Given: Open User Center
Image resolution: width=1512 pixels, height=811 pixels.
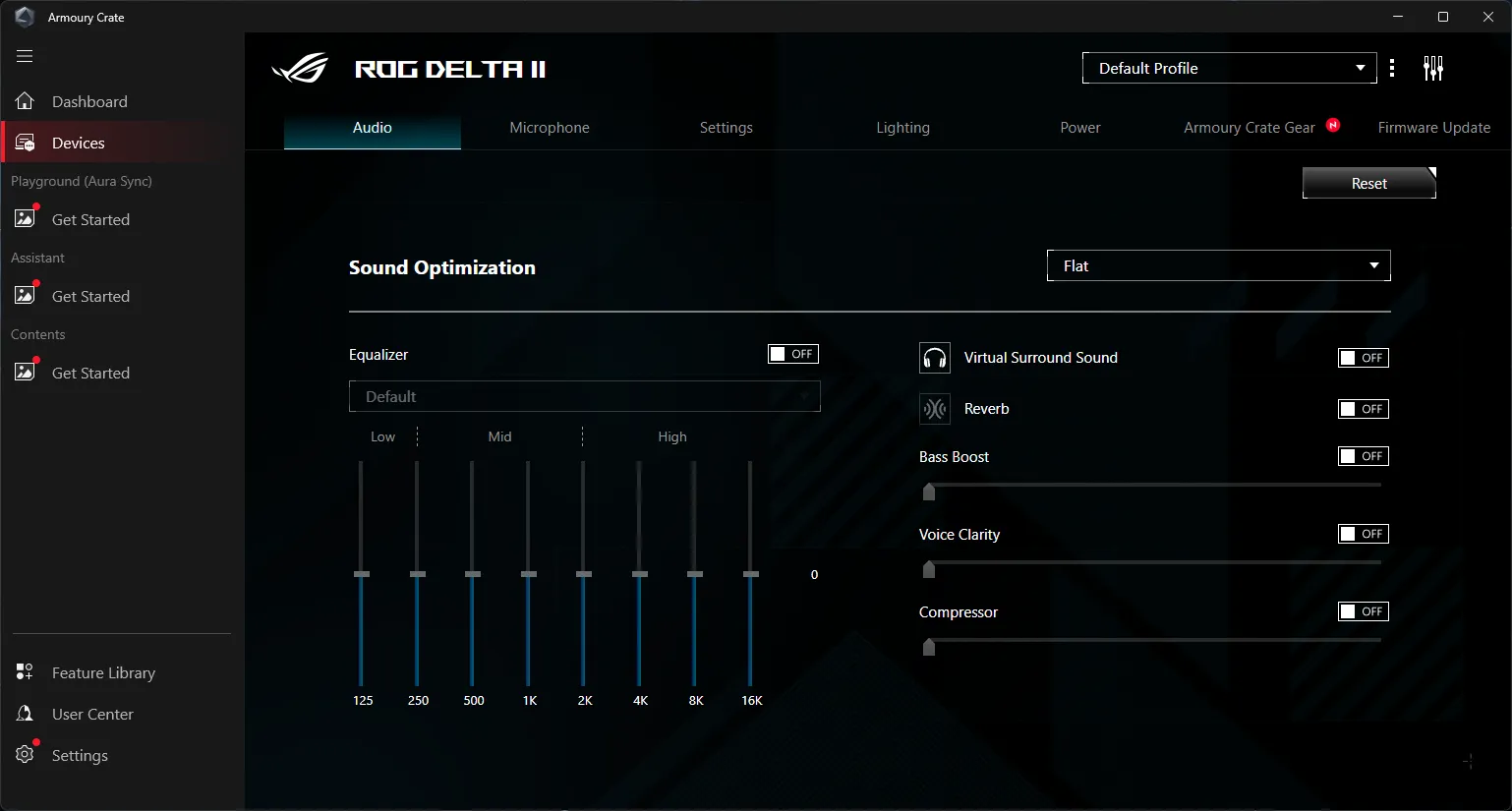Looking at the screenshot, I should 122,714.
